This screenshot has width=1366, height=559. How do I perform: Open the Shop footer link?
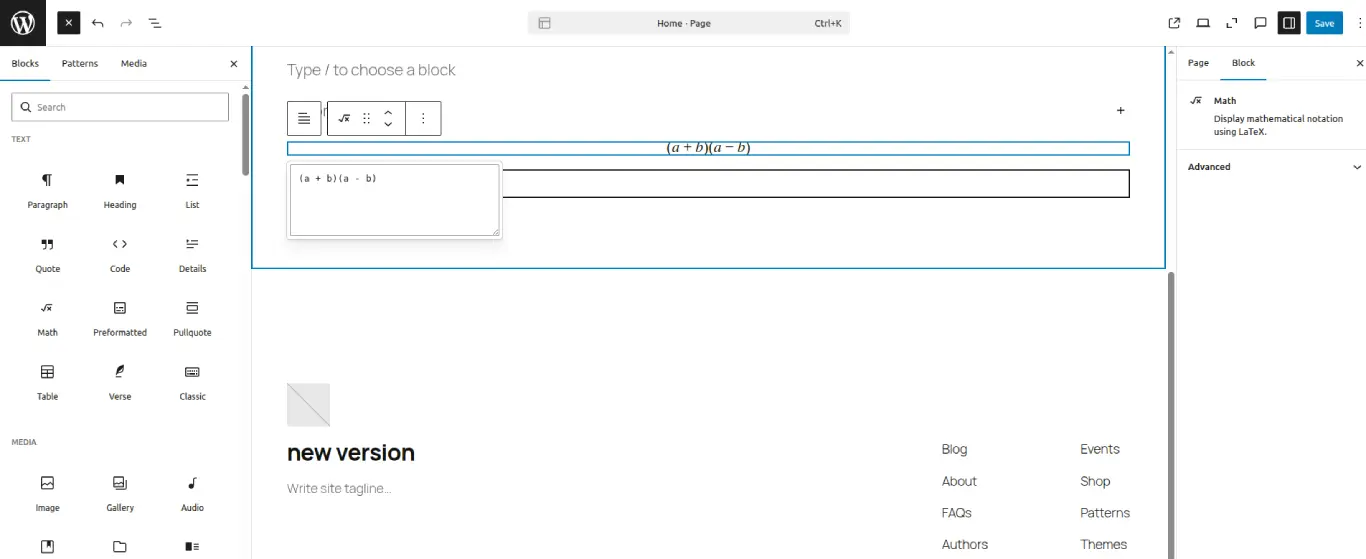coord(1095,481)
